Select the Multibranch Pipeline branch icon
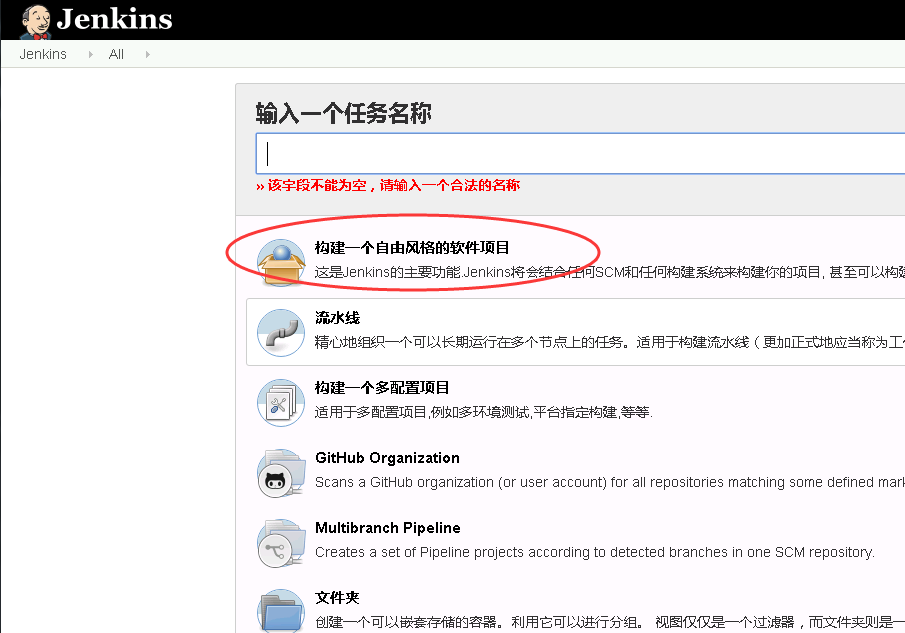 point(281,544)
